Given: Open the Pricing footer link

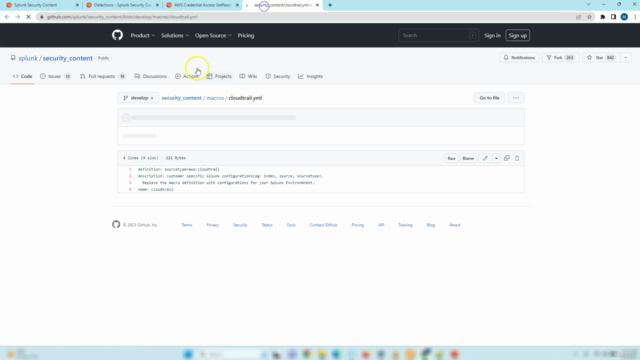Looking at the screenshot, I should (x=358, y=225).
